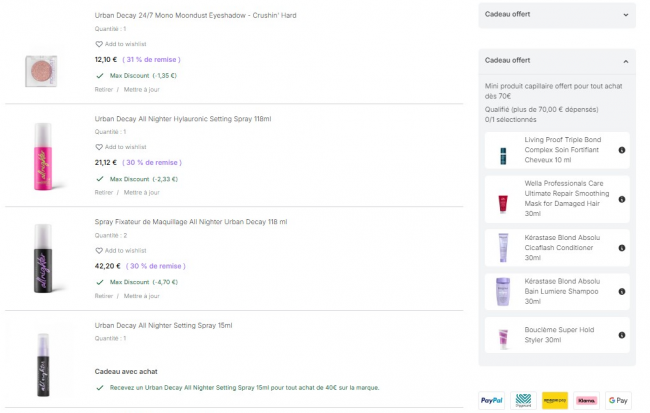
Task: Open the Moondust Eyeshadow product thumbnail
Action: (42, 68)
